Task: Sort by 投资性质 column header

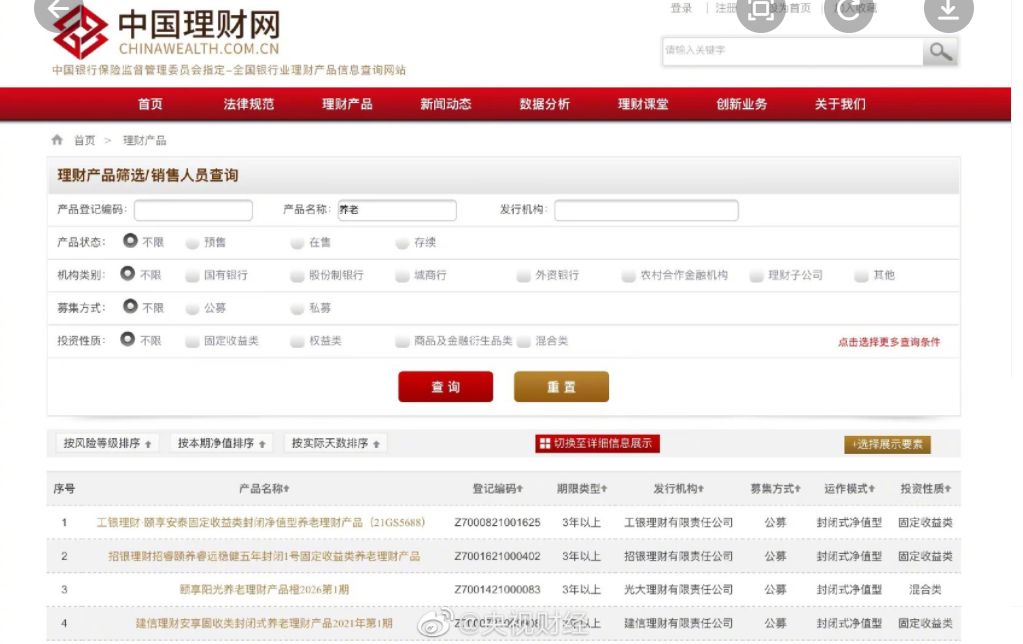Action: [x=925, y=489]
